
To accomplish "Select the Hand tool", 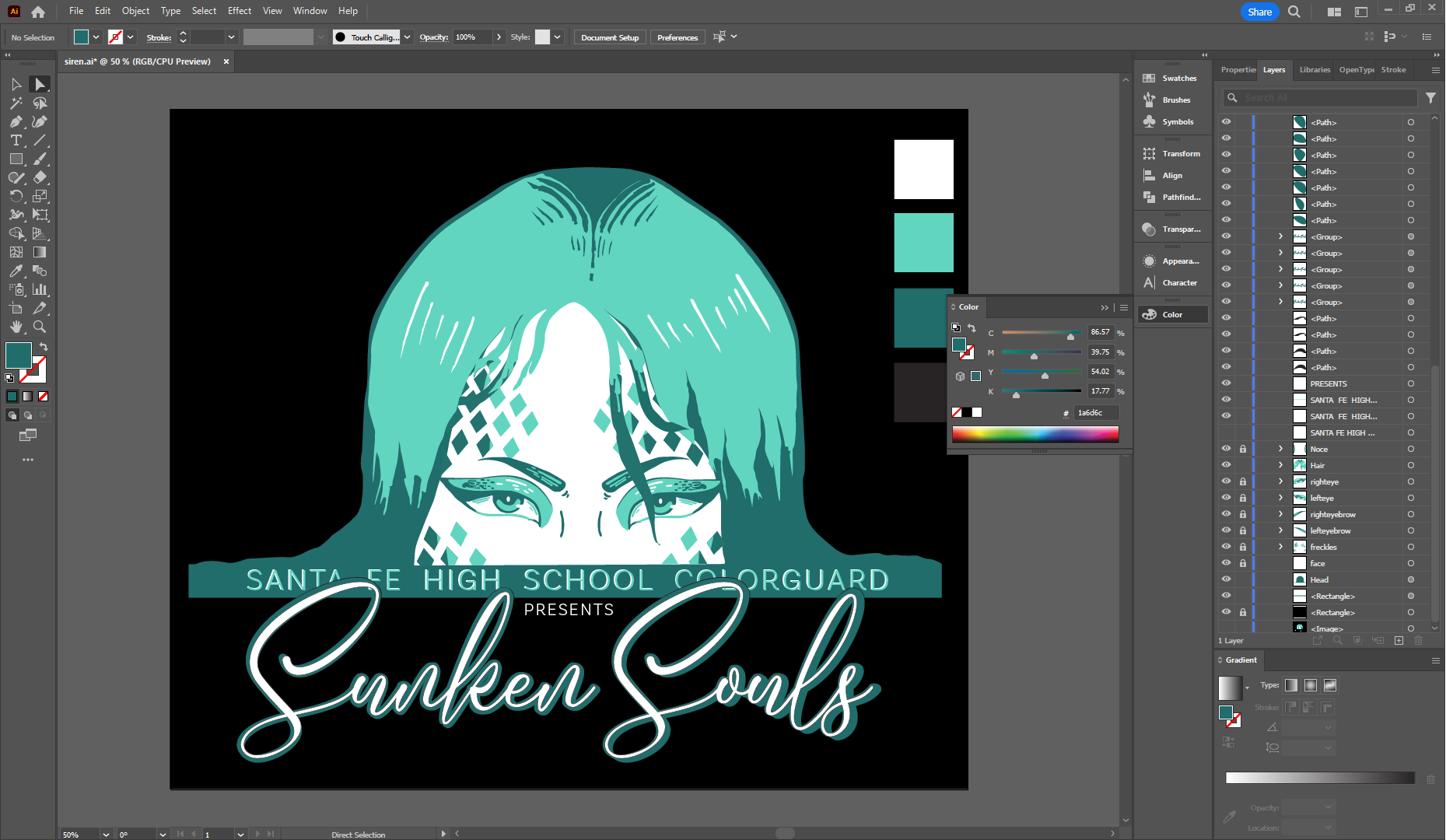I will pyautogui.click(x=16, y=327).
